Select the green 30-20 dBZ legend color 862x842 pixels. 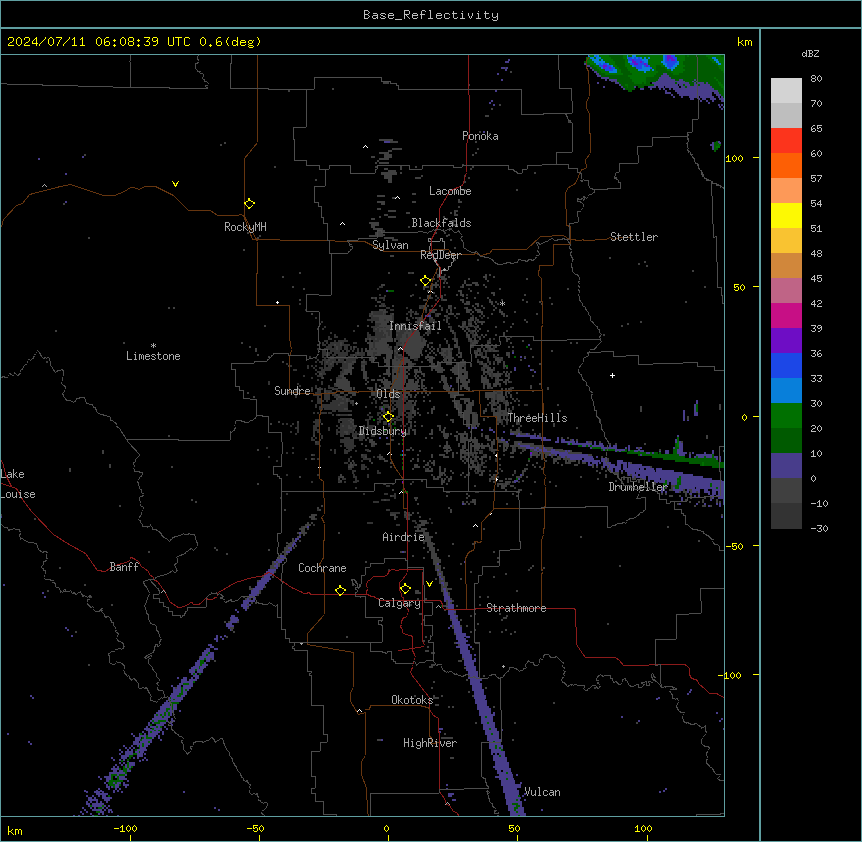(786, 416)
